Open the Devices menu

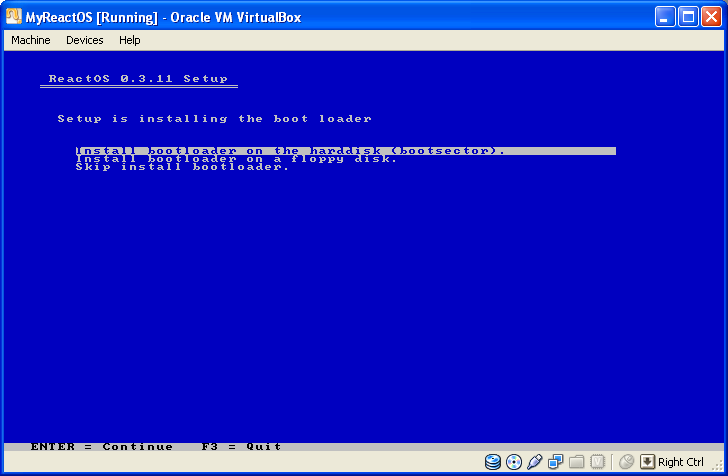pos(84,40)
